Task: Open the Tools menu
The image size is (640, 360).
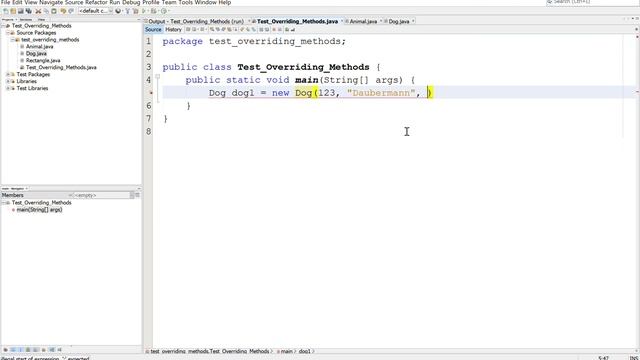Action: pos(185,2)
